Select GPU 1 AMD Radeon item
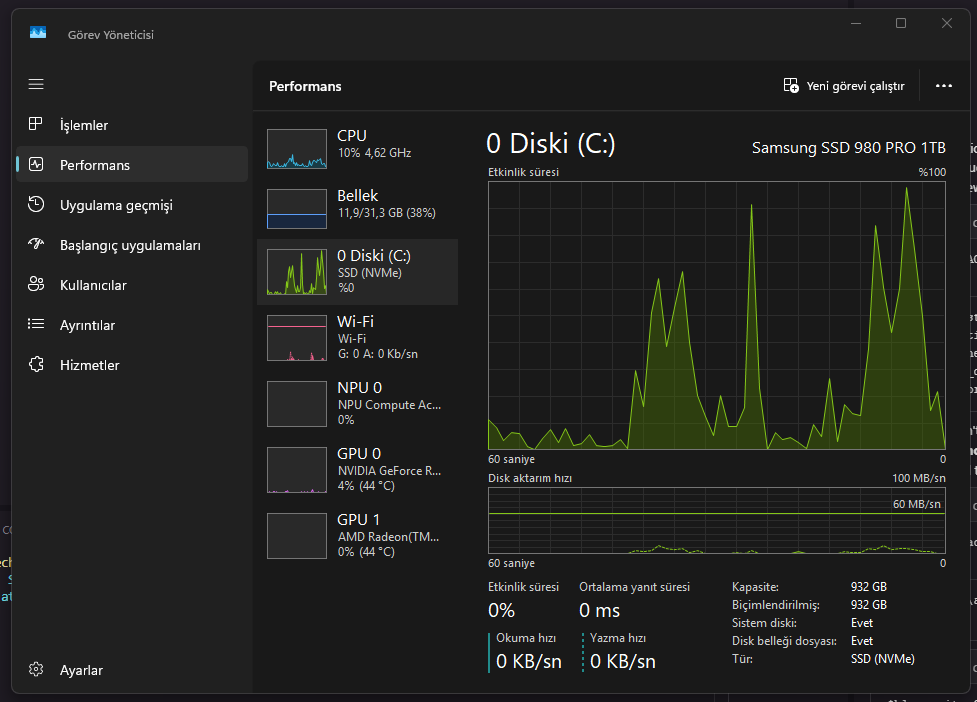977x702 pixels. pyautogui.click(x=357, y=536)
